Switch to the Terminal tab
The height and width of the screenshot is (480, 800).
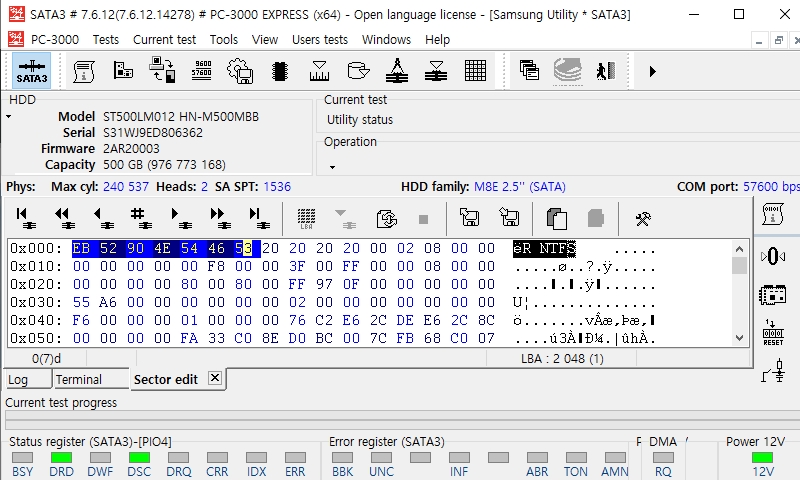pyautogui.click(x=90, y=380)
